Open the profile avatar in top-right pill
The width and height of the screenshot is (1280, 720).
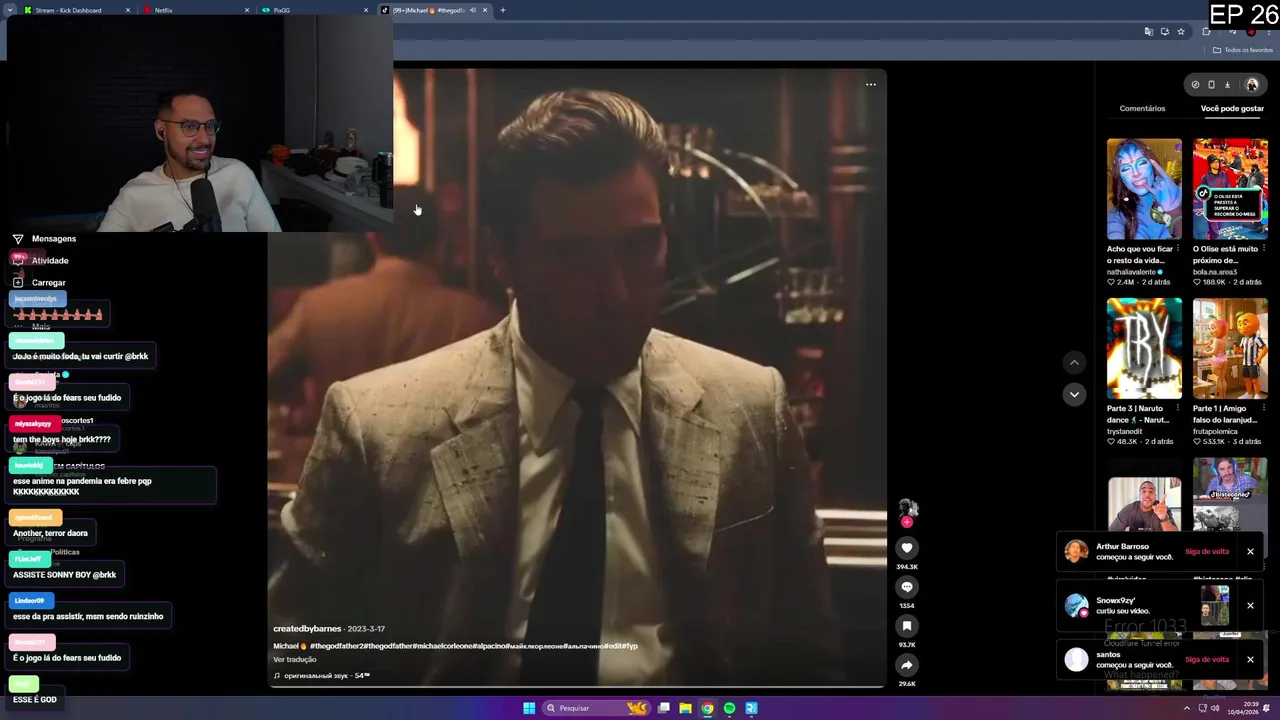pyautogui.click(x=1251, y=85)
